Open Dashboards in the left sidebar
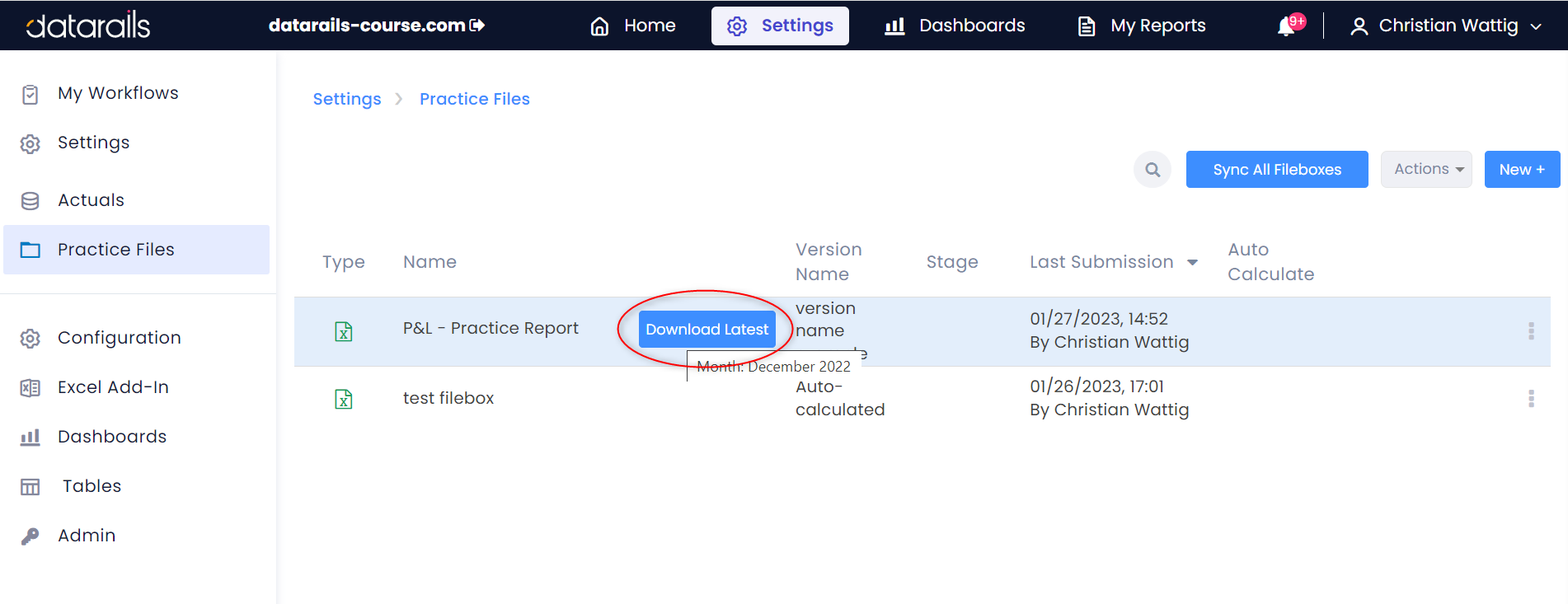The image size is (1568, 604). coord(112,437)
